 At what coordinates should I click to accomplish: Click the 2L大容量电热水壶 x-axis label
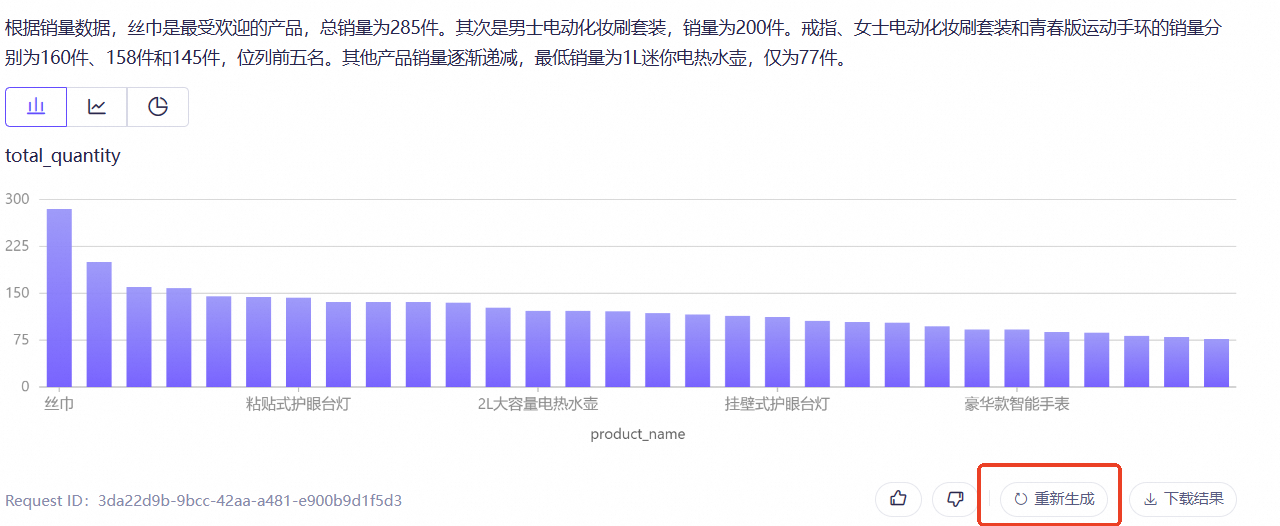tap(538, 405)
